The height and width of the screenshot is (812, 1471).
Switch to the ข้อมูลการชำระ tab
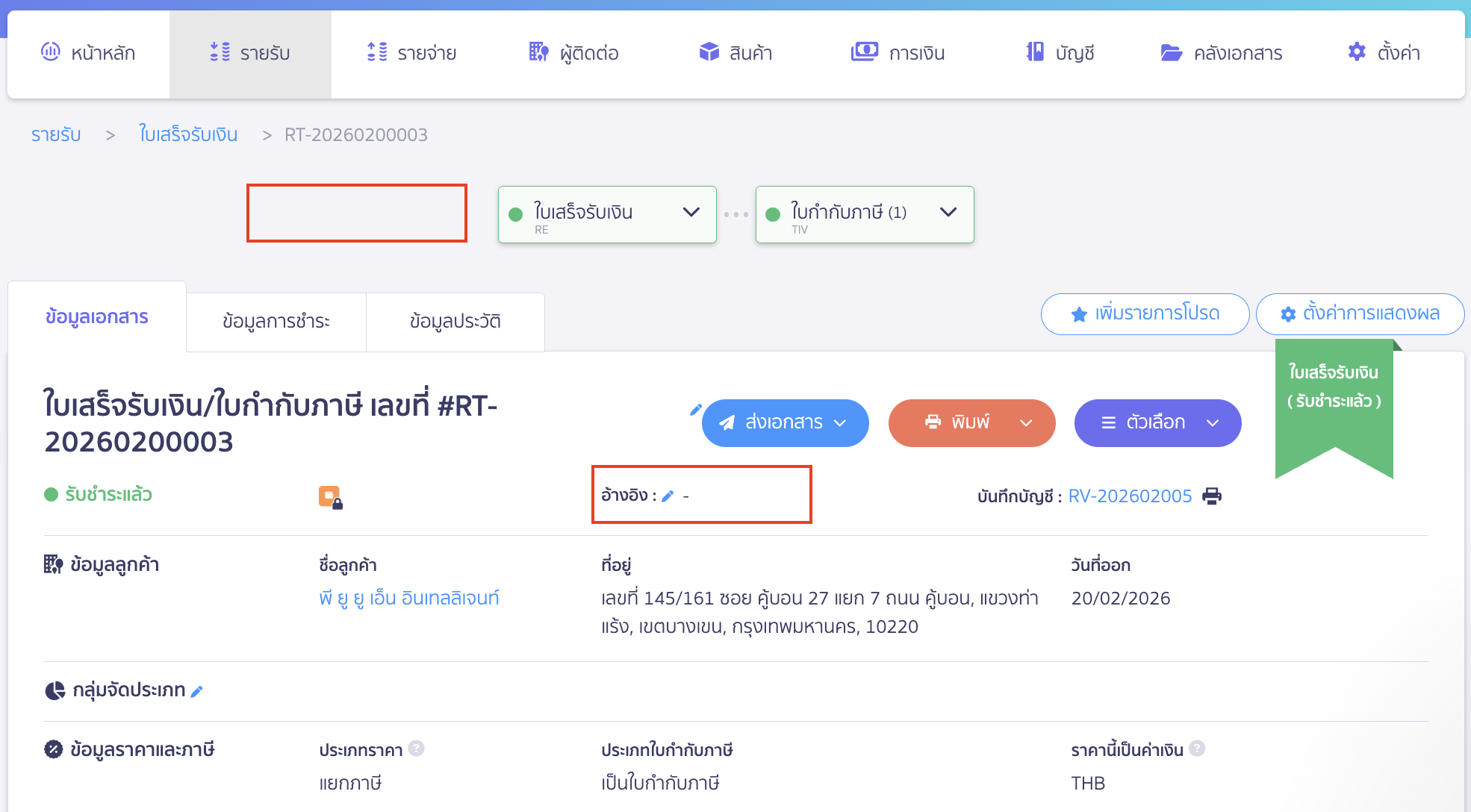coord(276,321)
